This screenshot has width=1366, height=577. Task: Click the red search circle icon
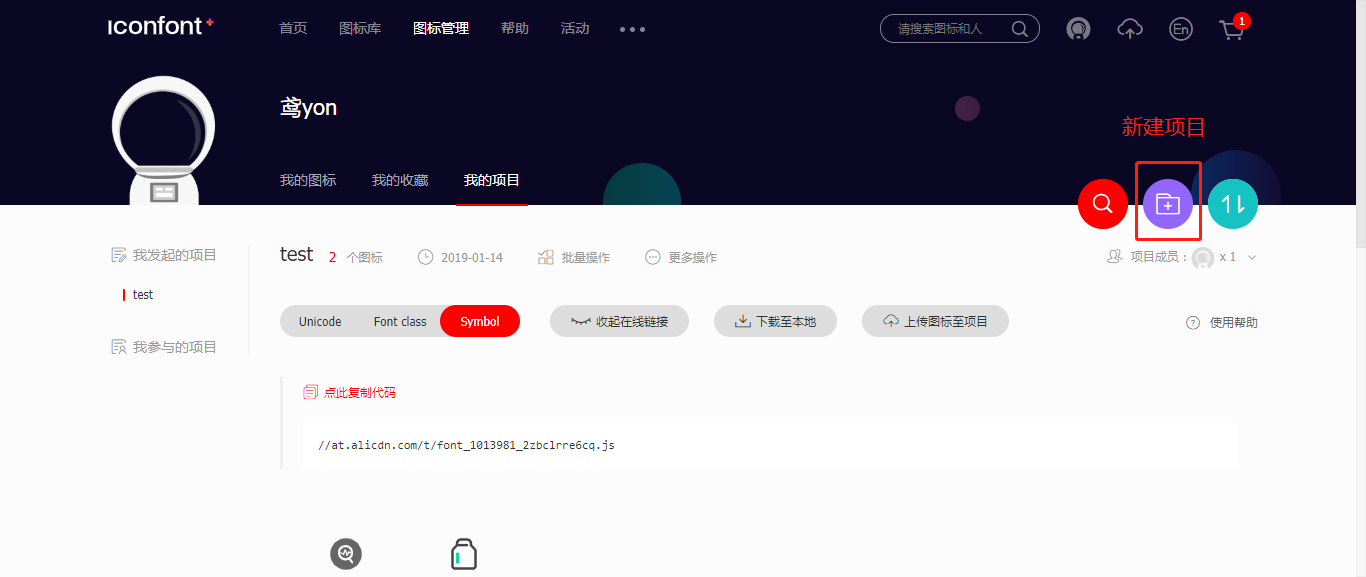point(1102,203)
